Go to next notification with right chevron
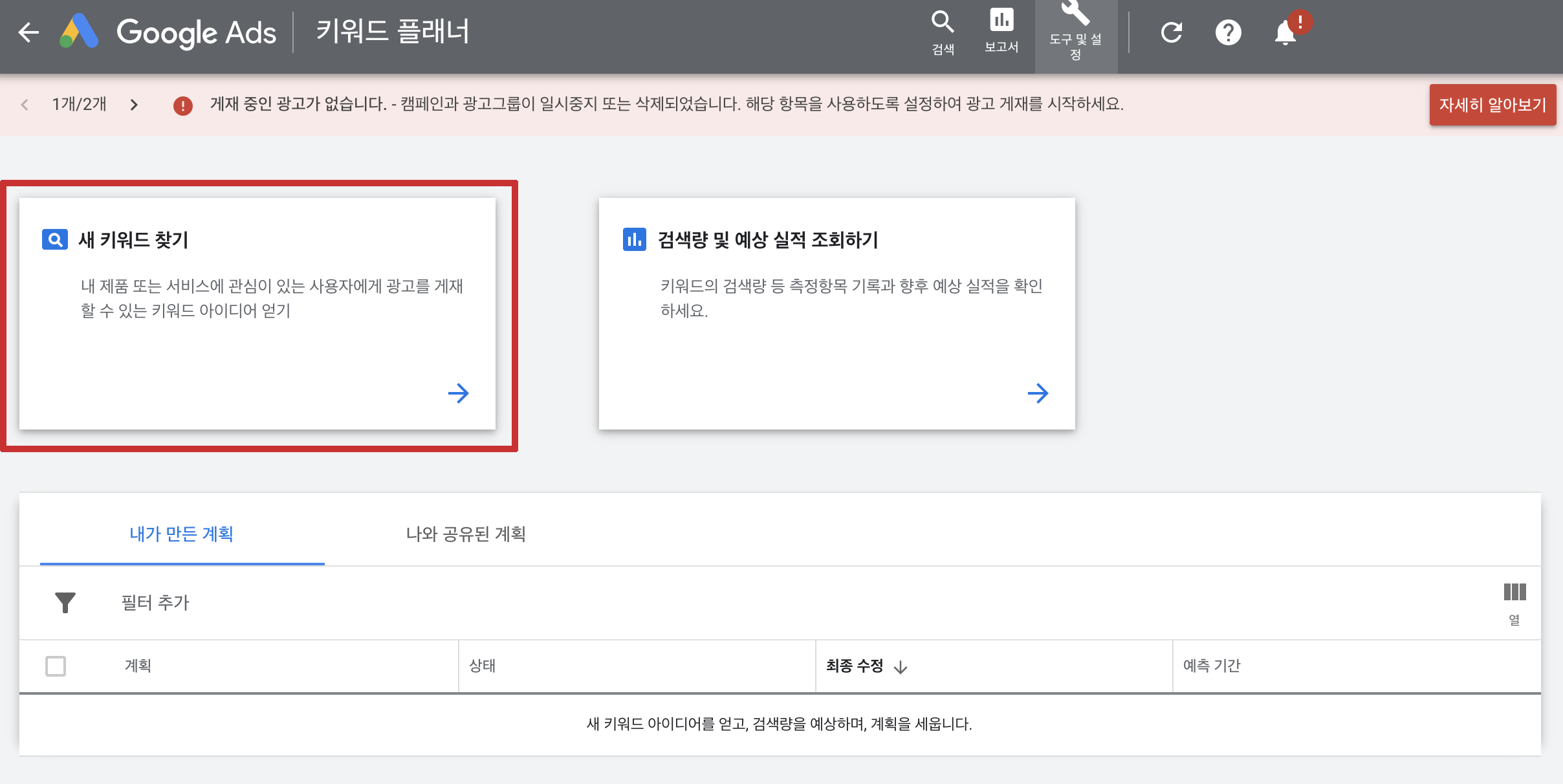 tap(134, 105)
